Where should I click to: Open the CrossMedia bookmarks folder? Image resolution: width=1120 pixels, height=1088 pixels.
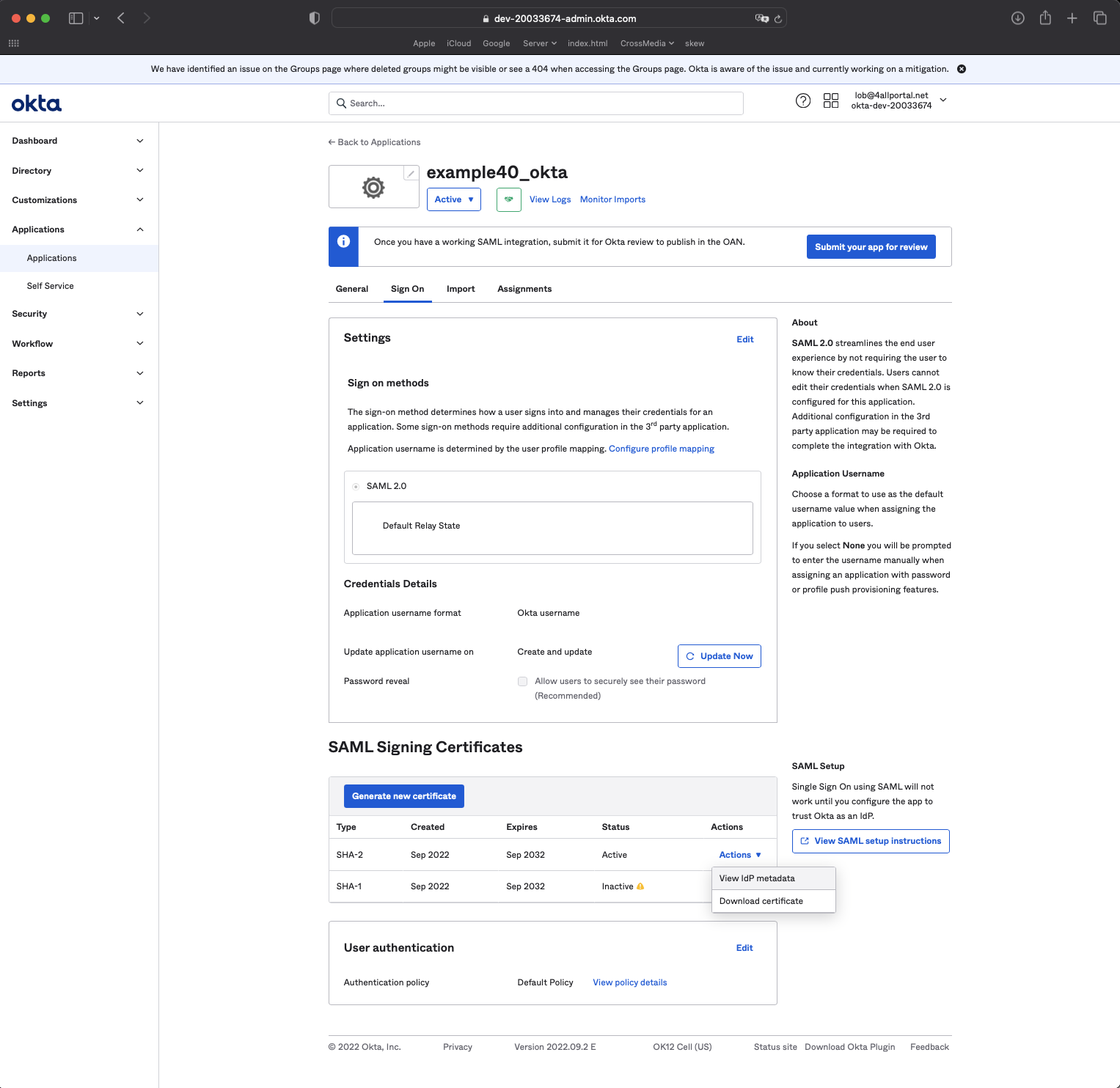tap(647, 43)
